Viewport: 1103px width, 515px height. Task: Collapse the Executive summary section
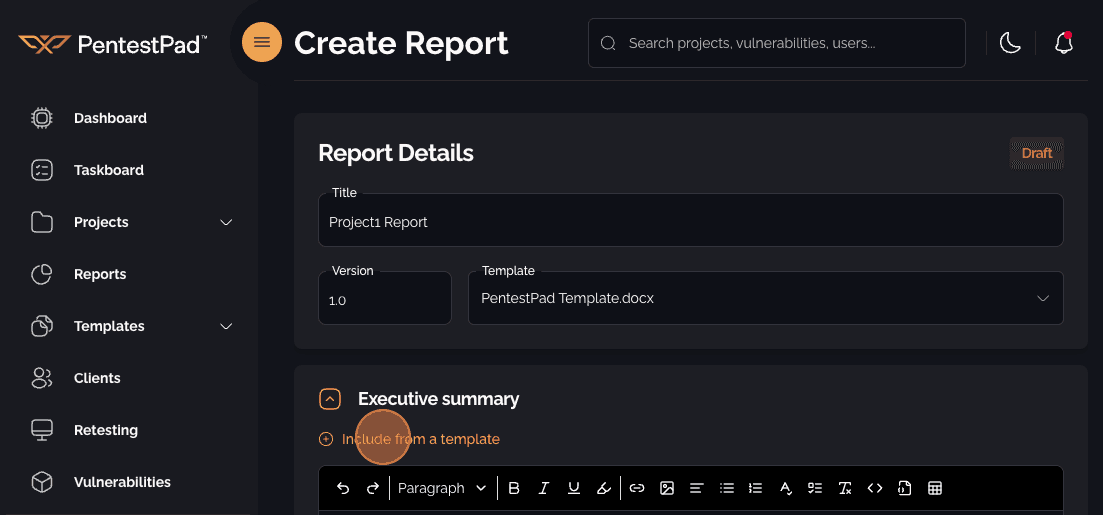pos(330,400)
